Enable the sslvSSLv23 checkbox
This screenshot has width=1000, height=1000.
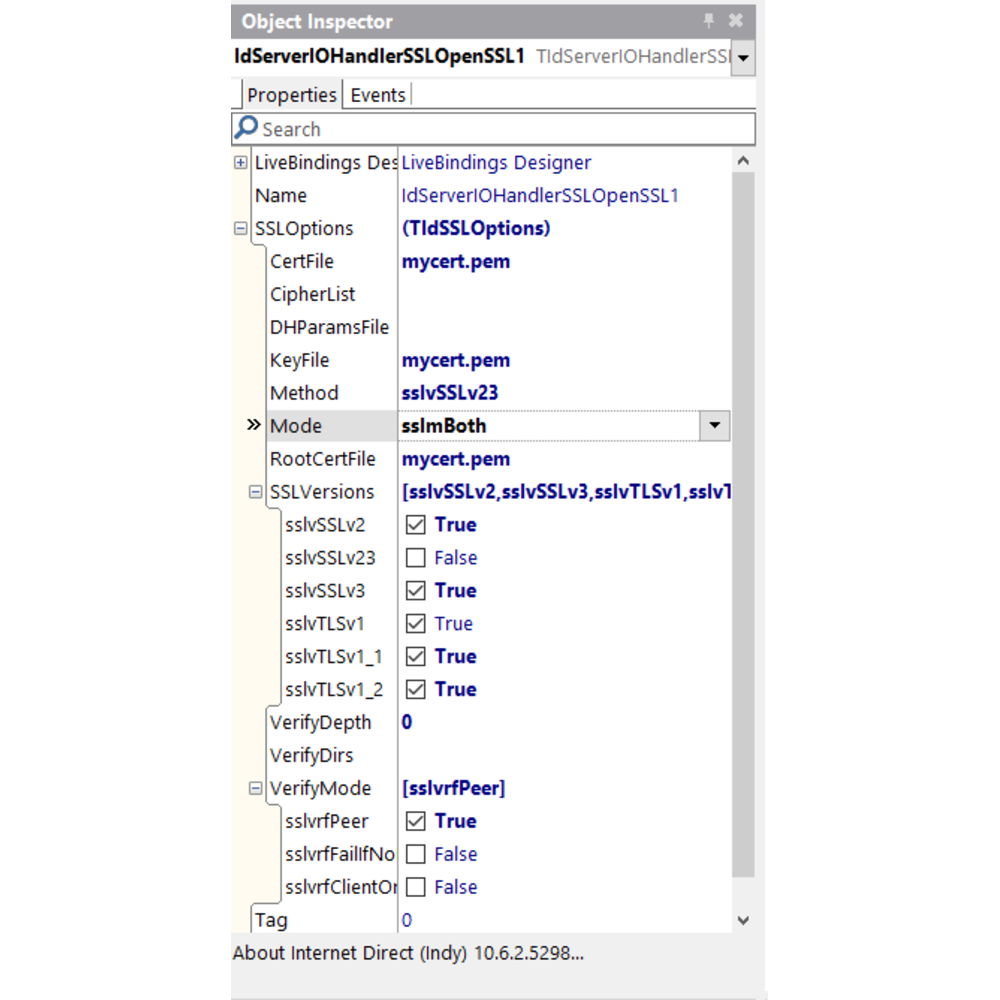click(416, 558)
